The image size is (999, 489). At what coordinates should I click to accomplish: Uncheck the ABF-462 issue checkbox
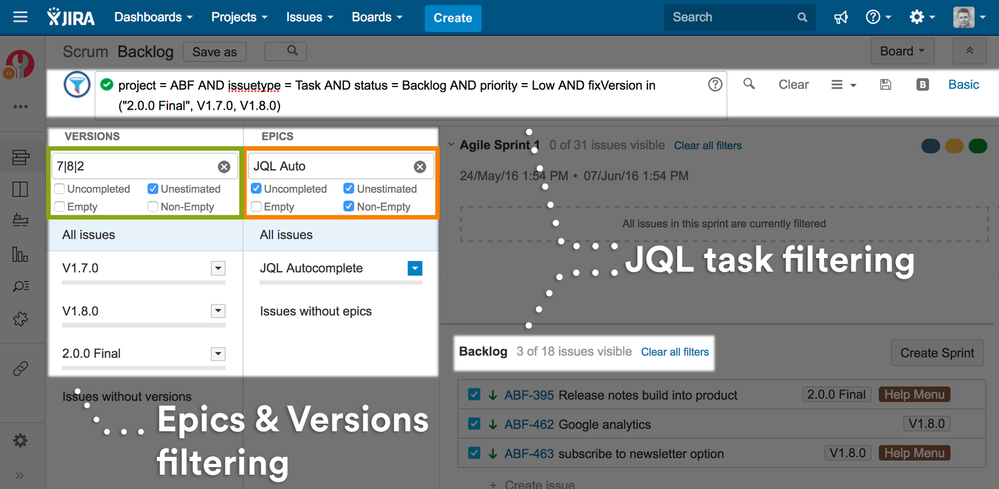coord(474,424)
